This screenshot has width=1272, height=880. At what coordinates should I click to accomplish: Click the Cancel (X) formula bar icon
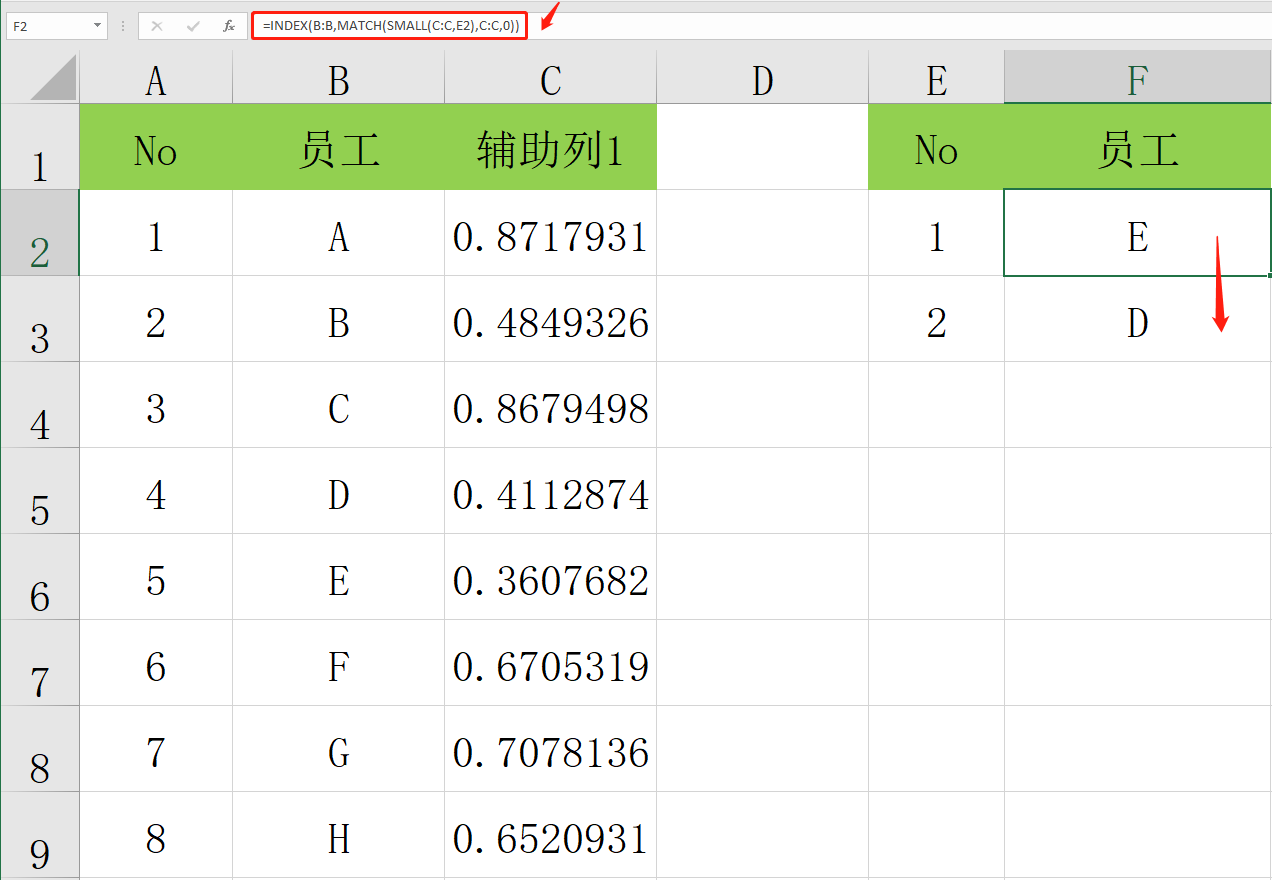click(x=157, y=26)
